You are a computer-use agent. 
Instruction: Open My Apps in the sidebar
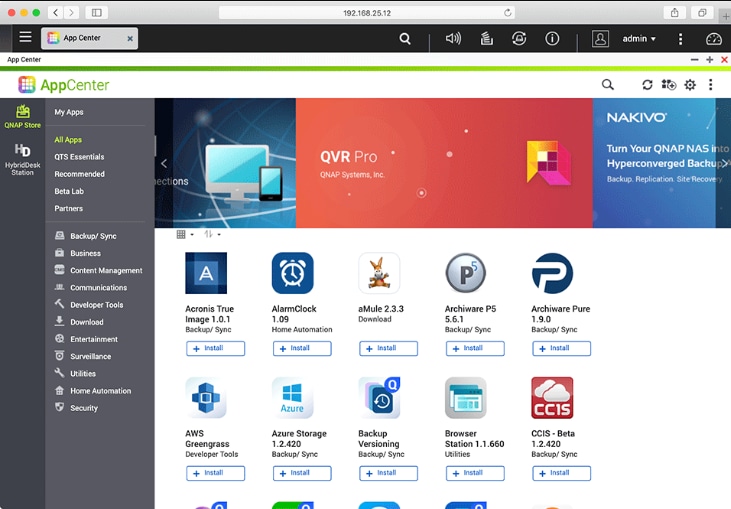coord(69,112)
